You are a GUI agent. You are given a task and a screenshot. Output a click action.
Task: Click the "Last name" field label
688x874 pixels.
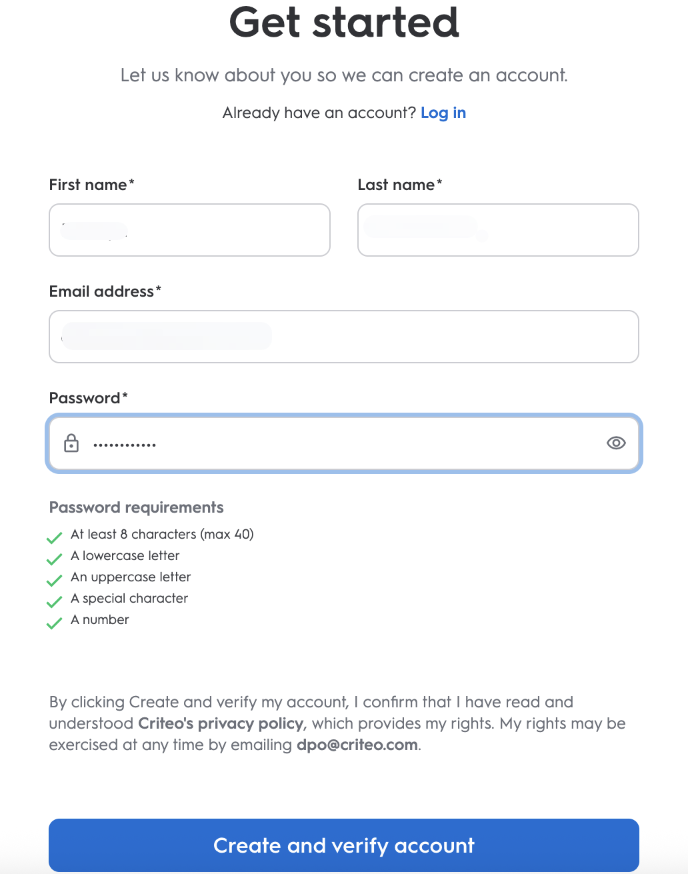pyautogui.click(x=399, y=185)
